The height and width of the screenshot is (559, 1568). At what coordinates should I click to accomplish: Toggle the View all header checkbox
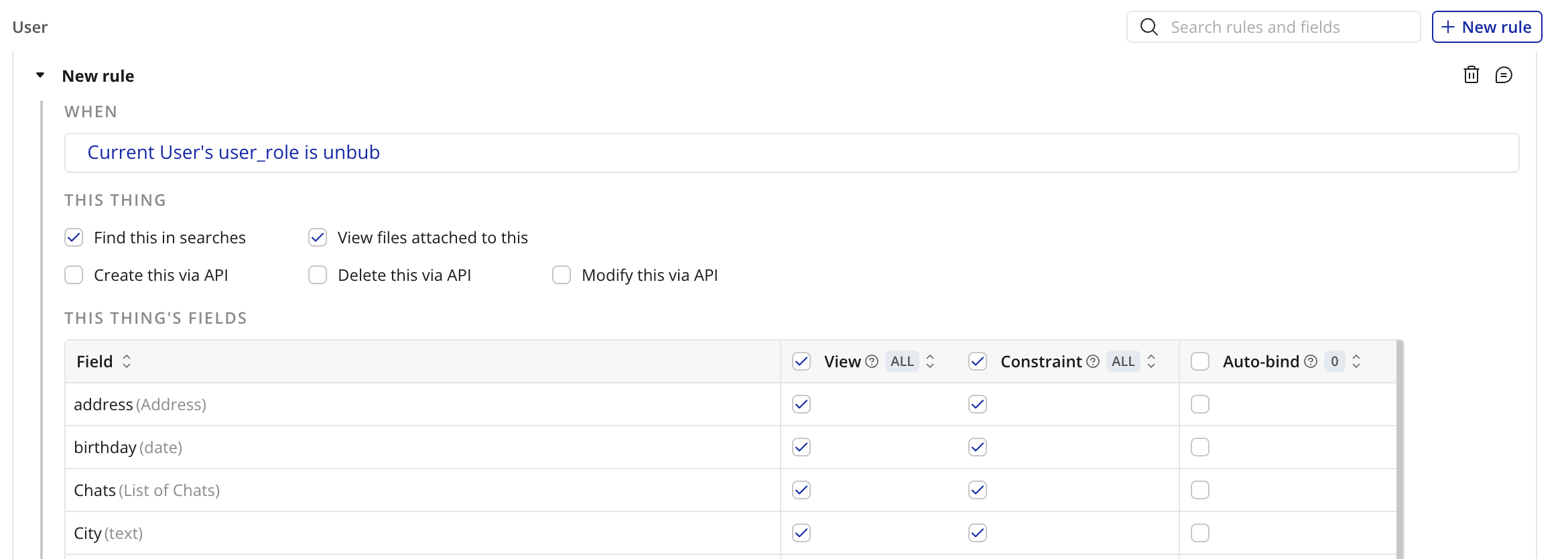(801, 362)
